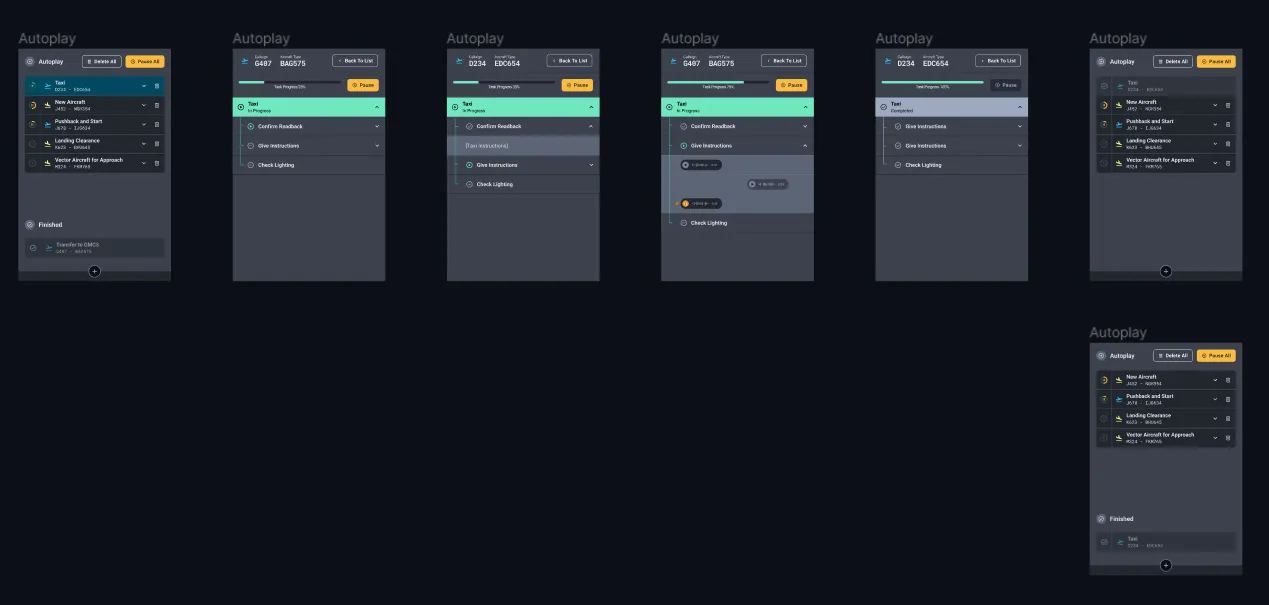1269x605 pixels.
Task: Open finished Transfer to GMC3 task
Action: pyautogui.click(x=94, y=247)
